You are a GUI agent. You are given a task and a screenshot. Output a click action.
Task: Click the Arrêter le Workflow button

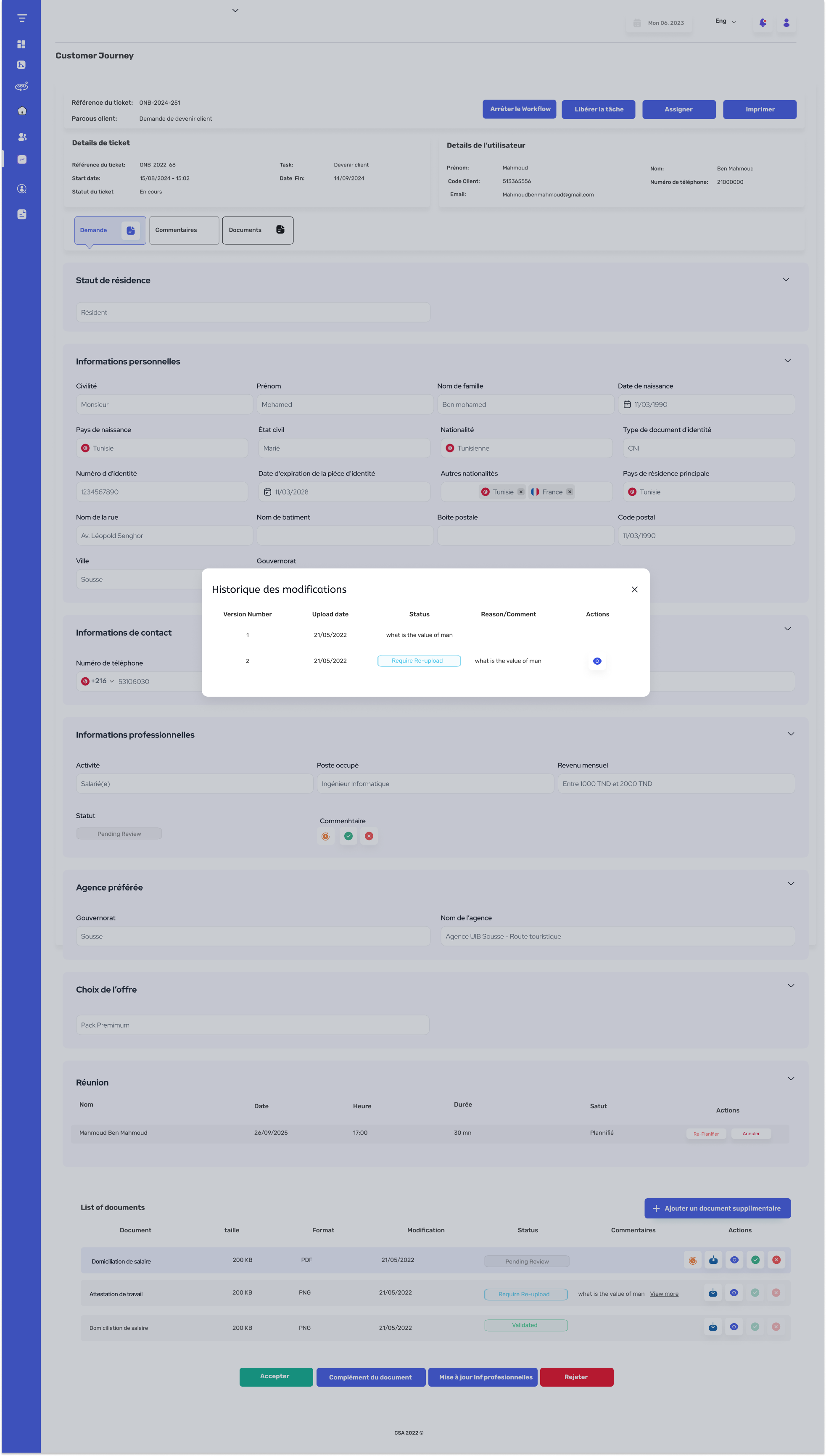tap(519, 109)
